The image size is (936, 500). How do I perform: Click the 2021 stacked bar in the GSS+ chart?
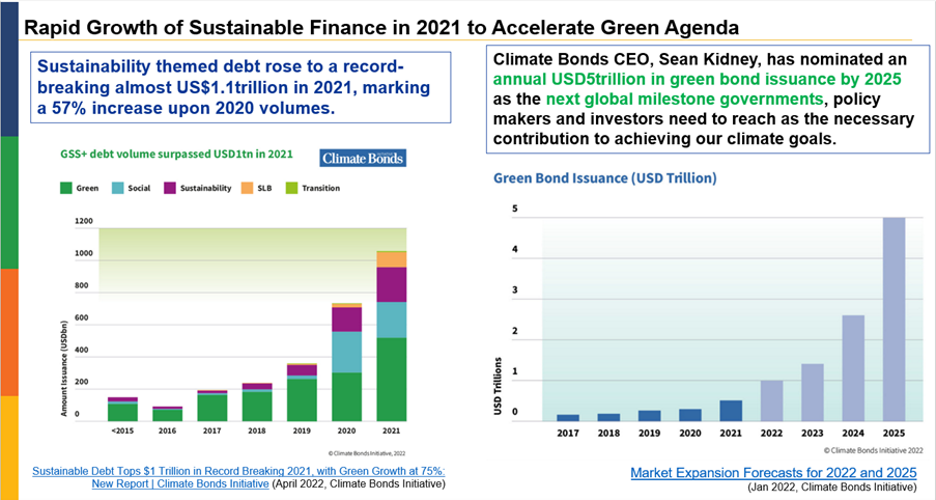[x=392, y=336]
